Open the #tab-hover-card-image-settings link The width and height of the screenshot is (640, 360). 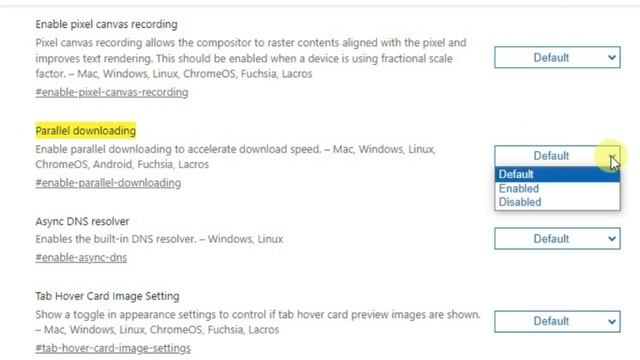(x=113, y=348)
